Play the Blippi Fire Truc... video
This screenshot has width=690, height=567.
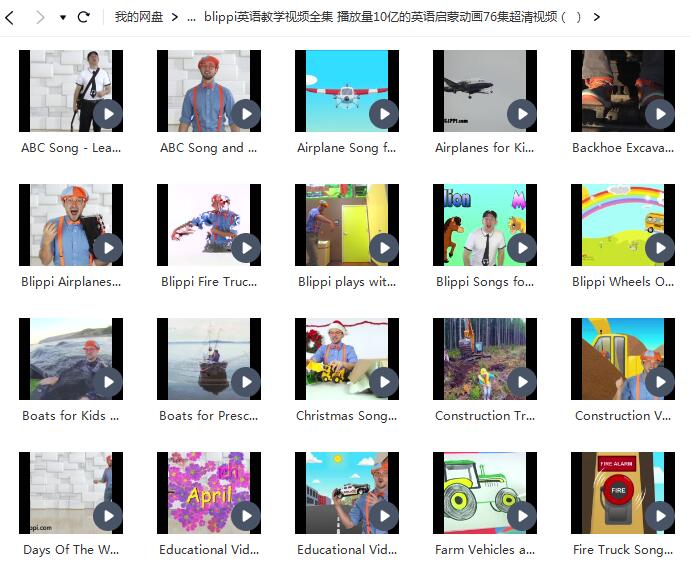tap(246, 248)
